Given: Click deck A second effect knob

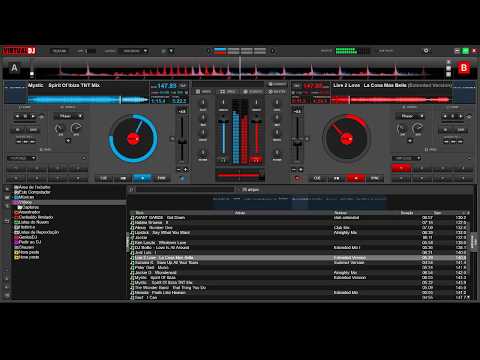Looking at the screenshot, I should coord(76,128).
